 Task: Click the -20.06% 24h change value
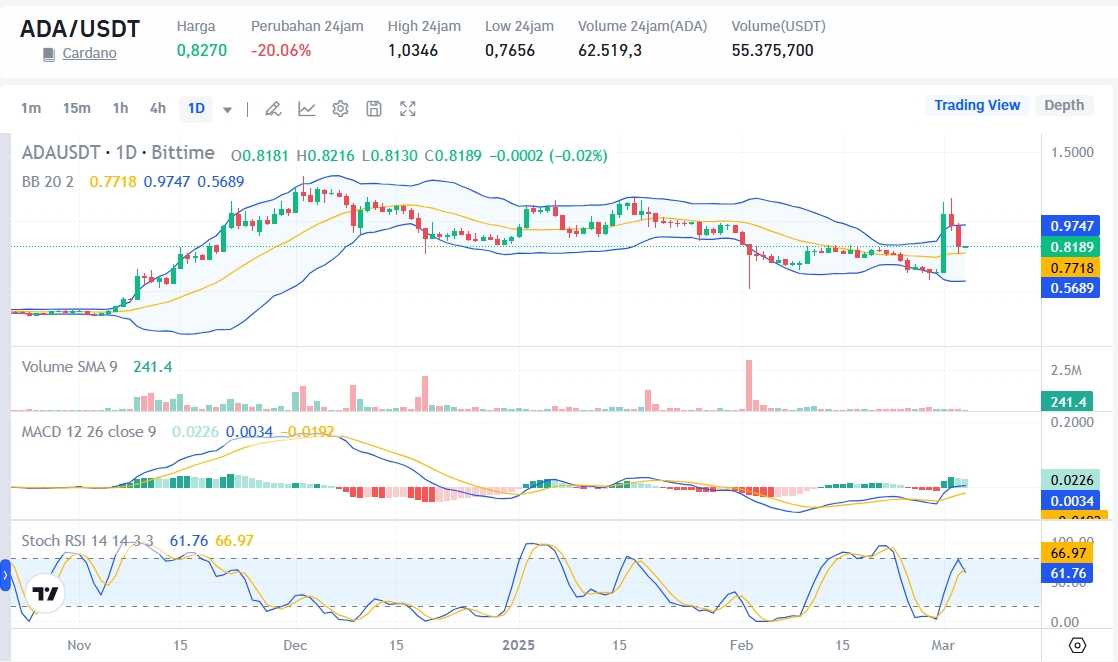tap(281, 51)
